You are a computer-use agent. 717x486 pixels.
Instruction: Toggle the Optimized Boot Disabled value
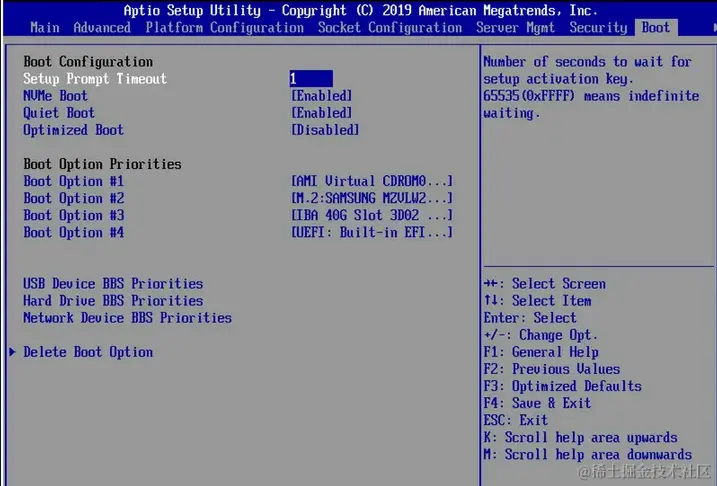325,130
